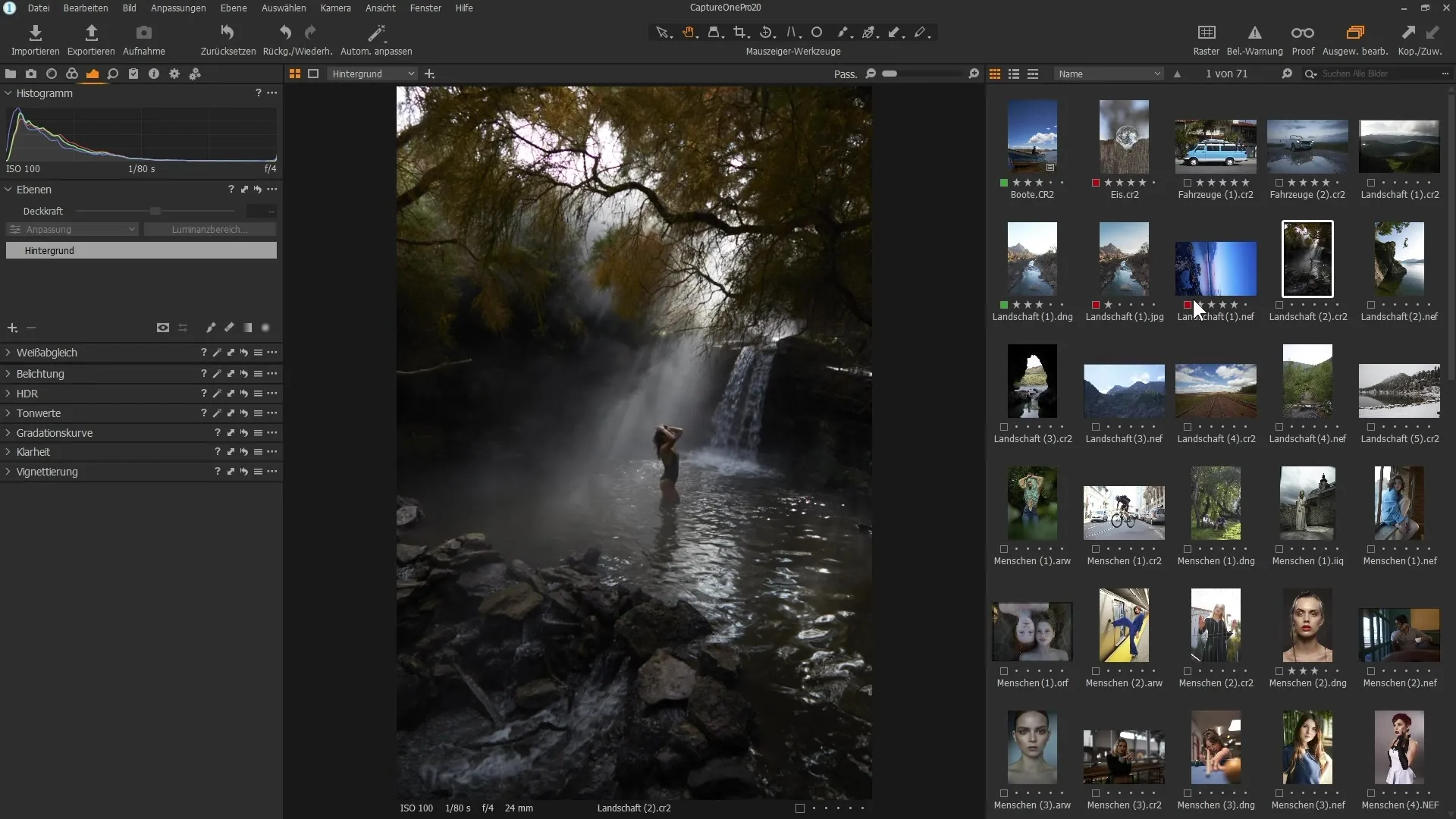Click the Exportieren icon
Screen dimensions: 1456x819
[91, 33]
